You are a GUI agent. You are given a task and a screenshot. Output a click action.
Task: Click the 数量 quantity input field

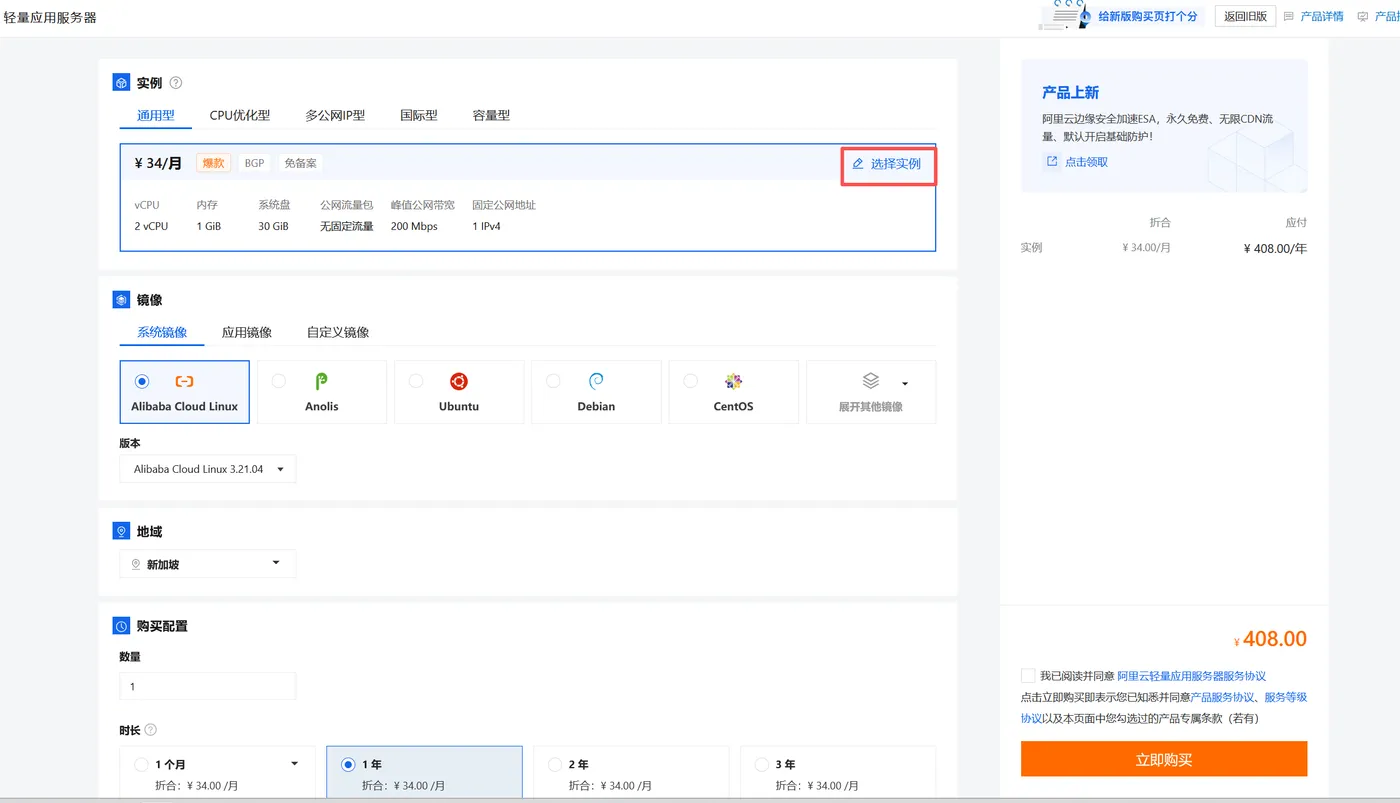207,686
